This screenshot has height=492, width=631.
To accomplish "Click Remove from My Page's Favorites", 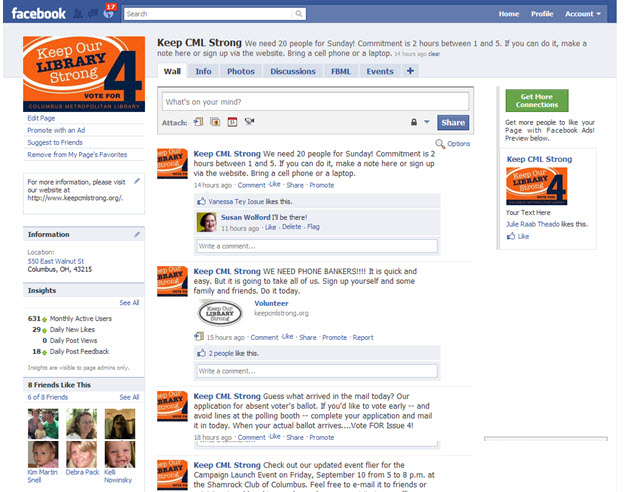I will coord(77,154).
